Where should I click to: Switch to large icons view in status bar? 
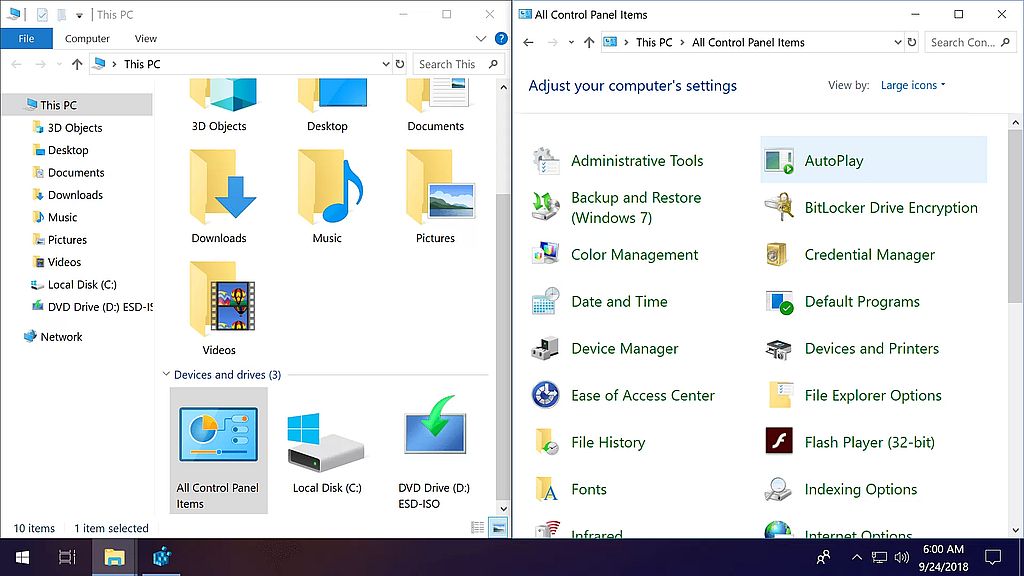click(x=498, y=528)
